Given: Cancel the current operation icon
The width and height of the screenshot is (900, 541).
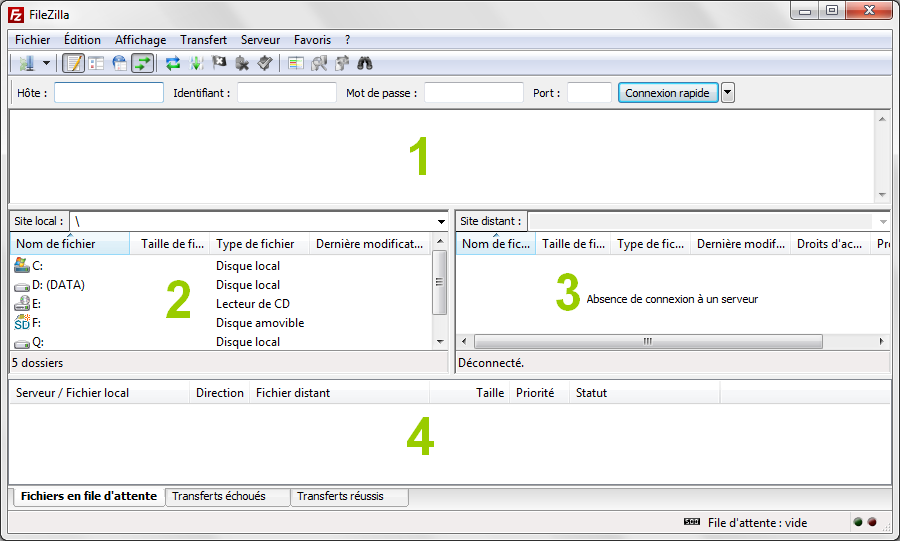Looking at the screenshot, I should click(x=219, y=63).
